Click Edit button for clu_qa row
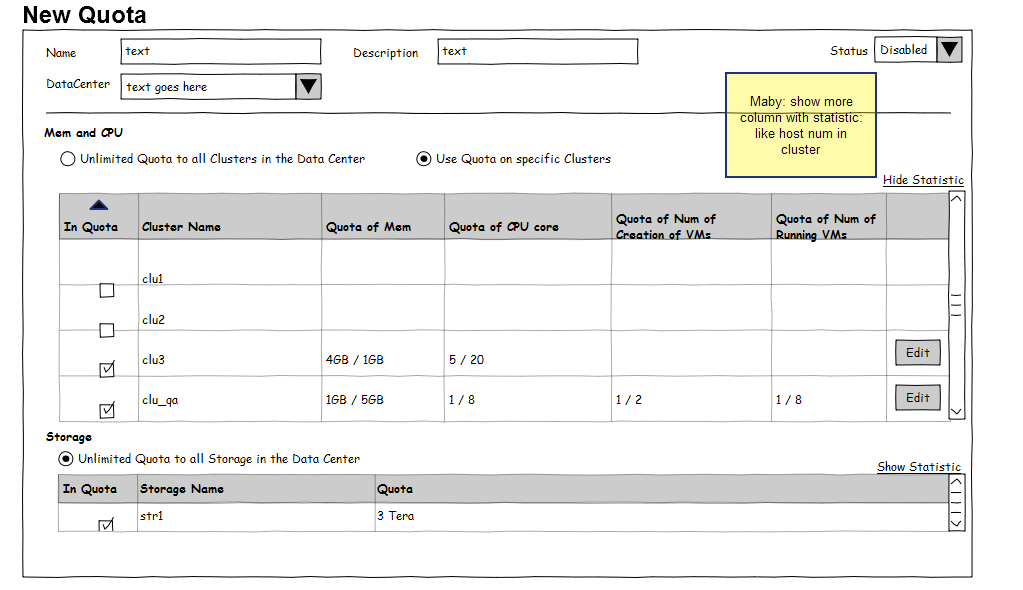This screenshot has height=590, width=1023. click(x=917, y=398)
